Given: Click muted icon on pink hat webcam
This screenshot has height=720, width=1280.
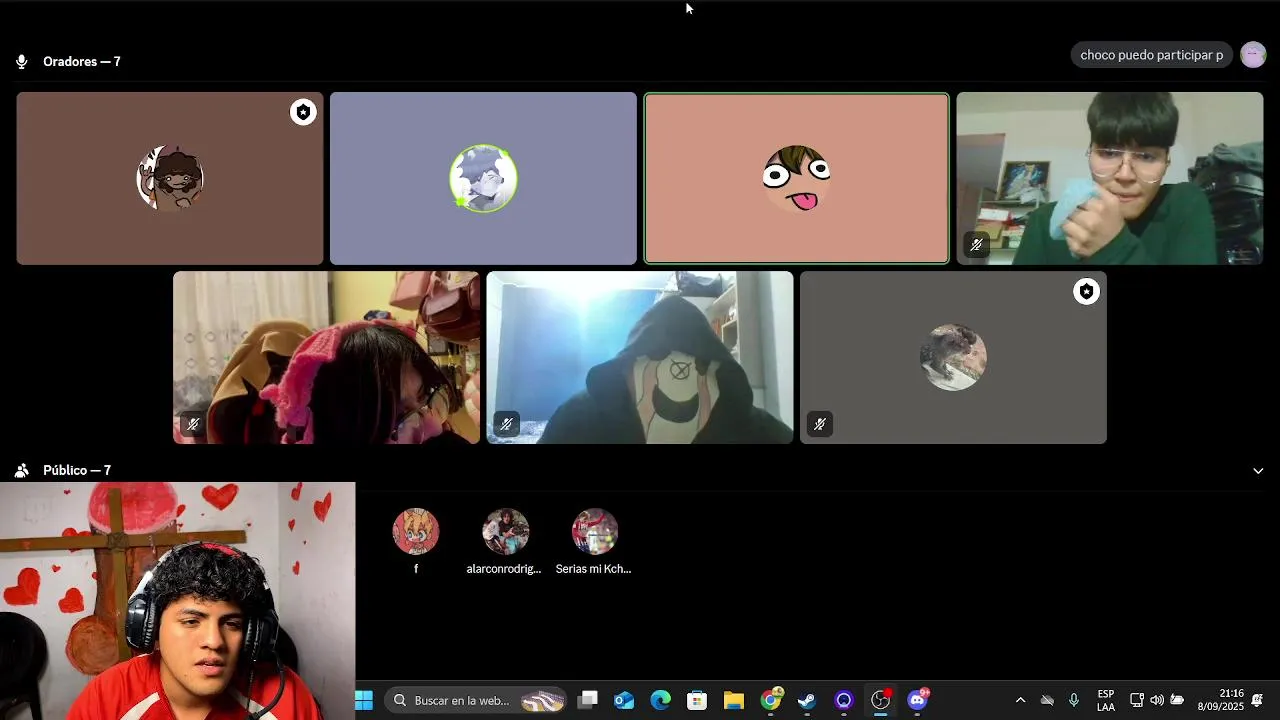Looking at the screenshot, I should (193, 424).
